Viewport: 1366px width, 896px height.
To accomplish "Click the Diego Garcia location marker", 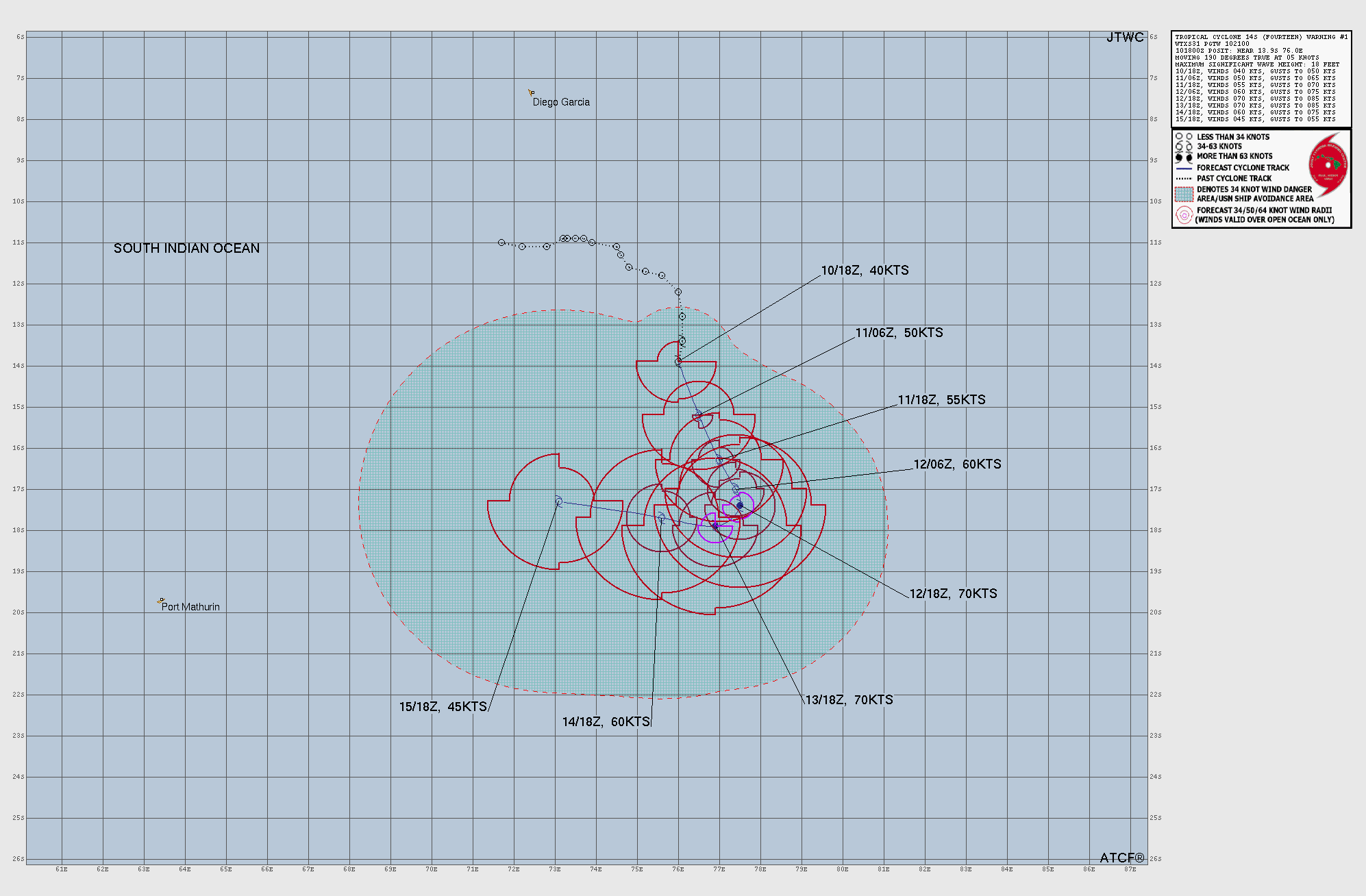I will [531, 92].
